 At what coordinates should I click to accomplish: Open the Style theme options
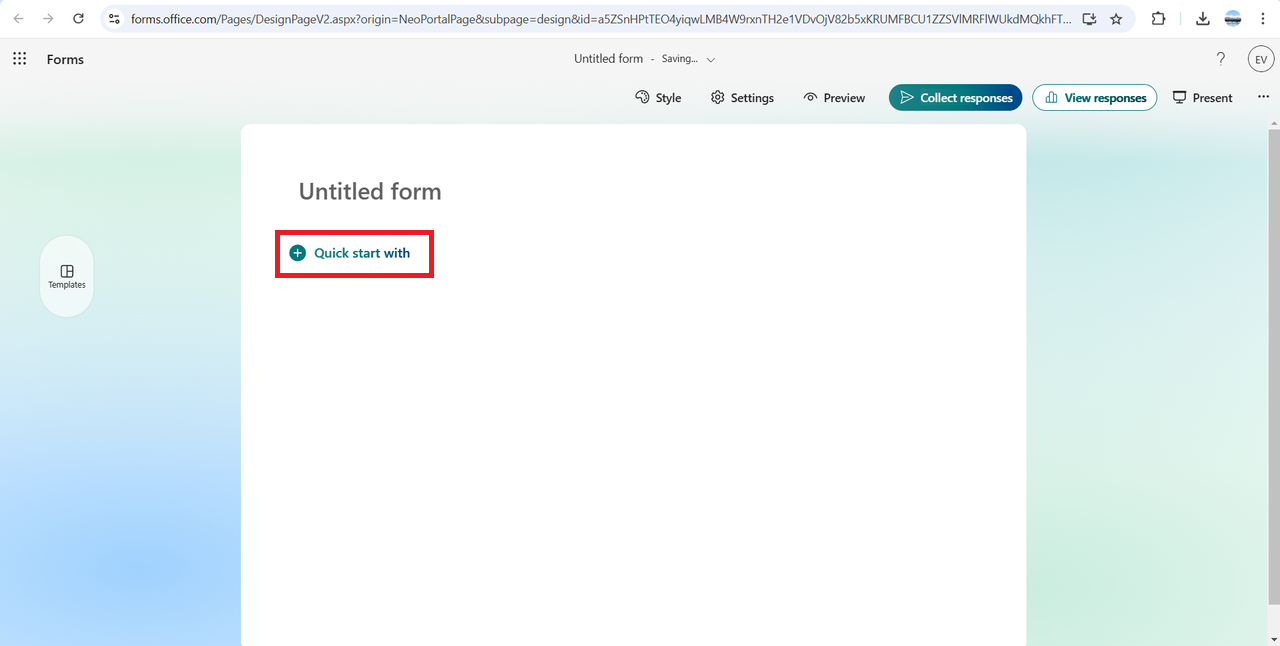point(658,98)
